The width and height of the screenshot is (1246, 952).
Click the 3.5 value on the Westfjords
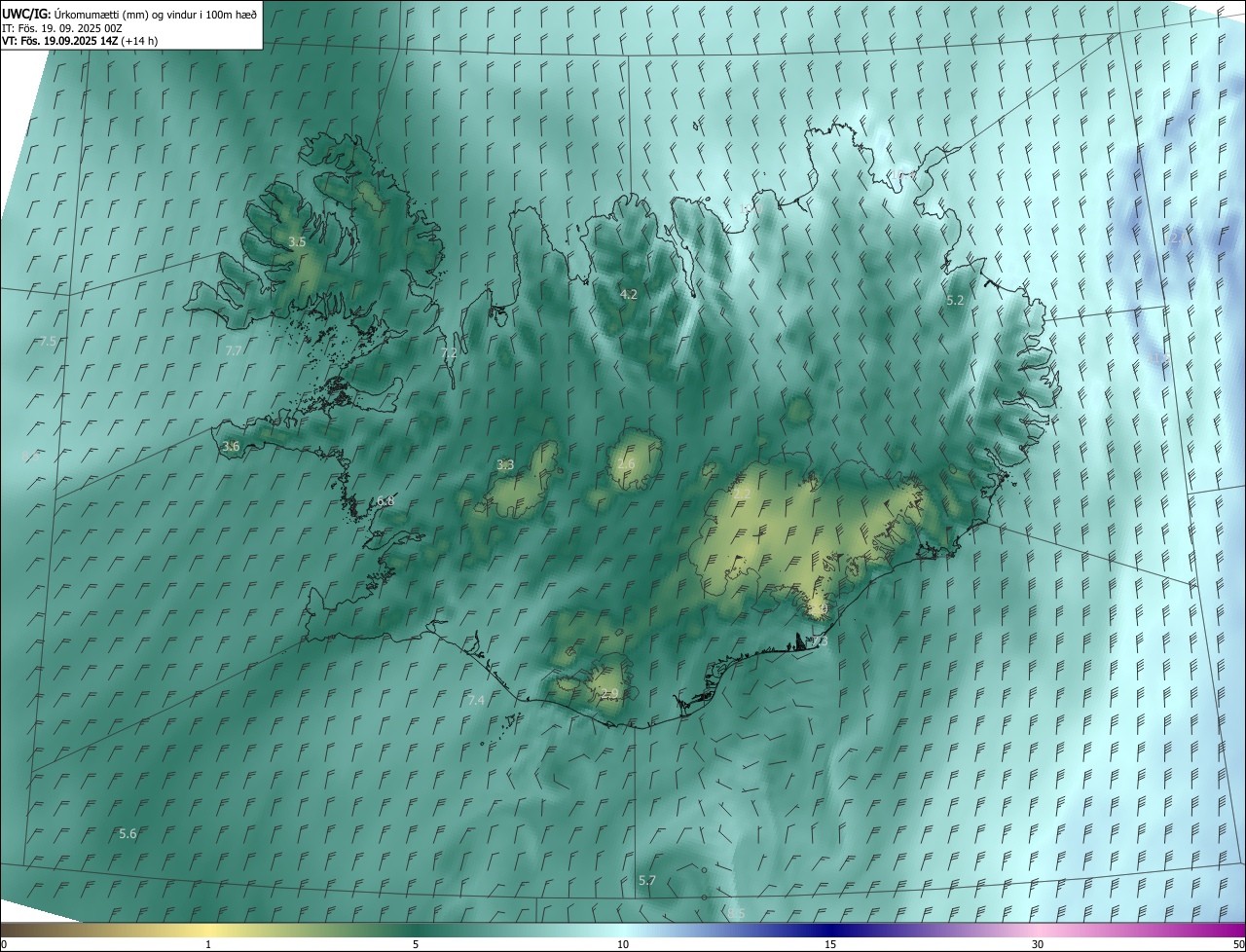(x=298, y=241)
